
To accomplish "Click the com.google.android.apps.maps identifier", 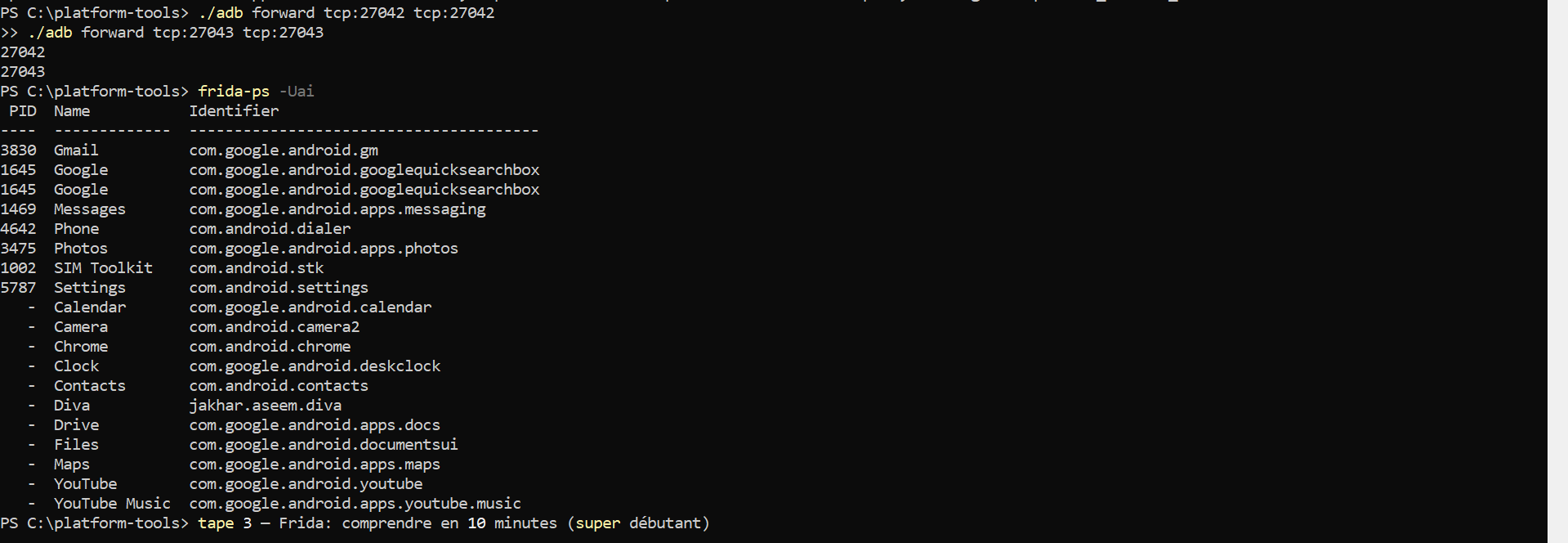I will pyautogui.click(x=315, y=464).
